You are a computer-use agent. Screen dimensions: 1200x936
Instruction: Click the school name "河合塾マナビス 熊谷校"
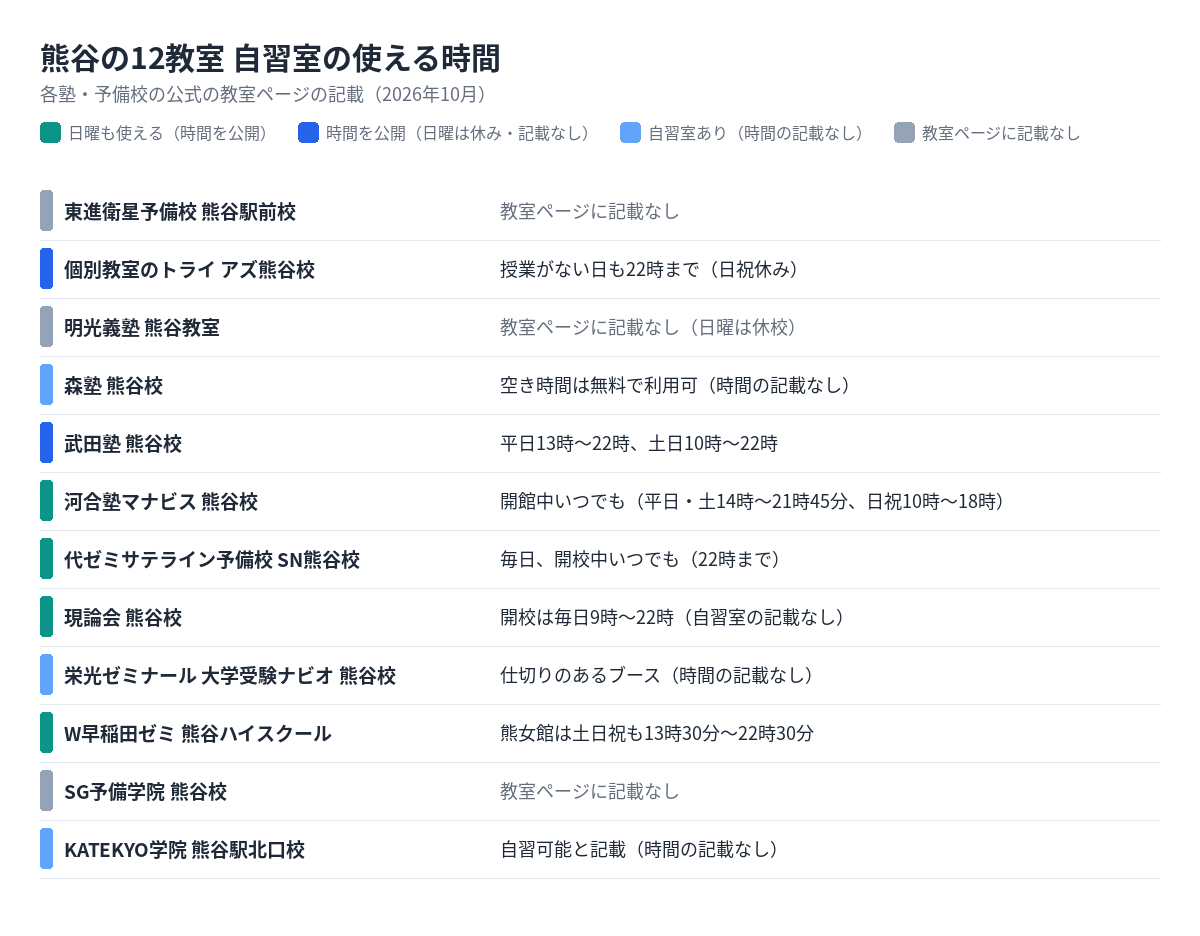click(161, 501)
